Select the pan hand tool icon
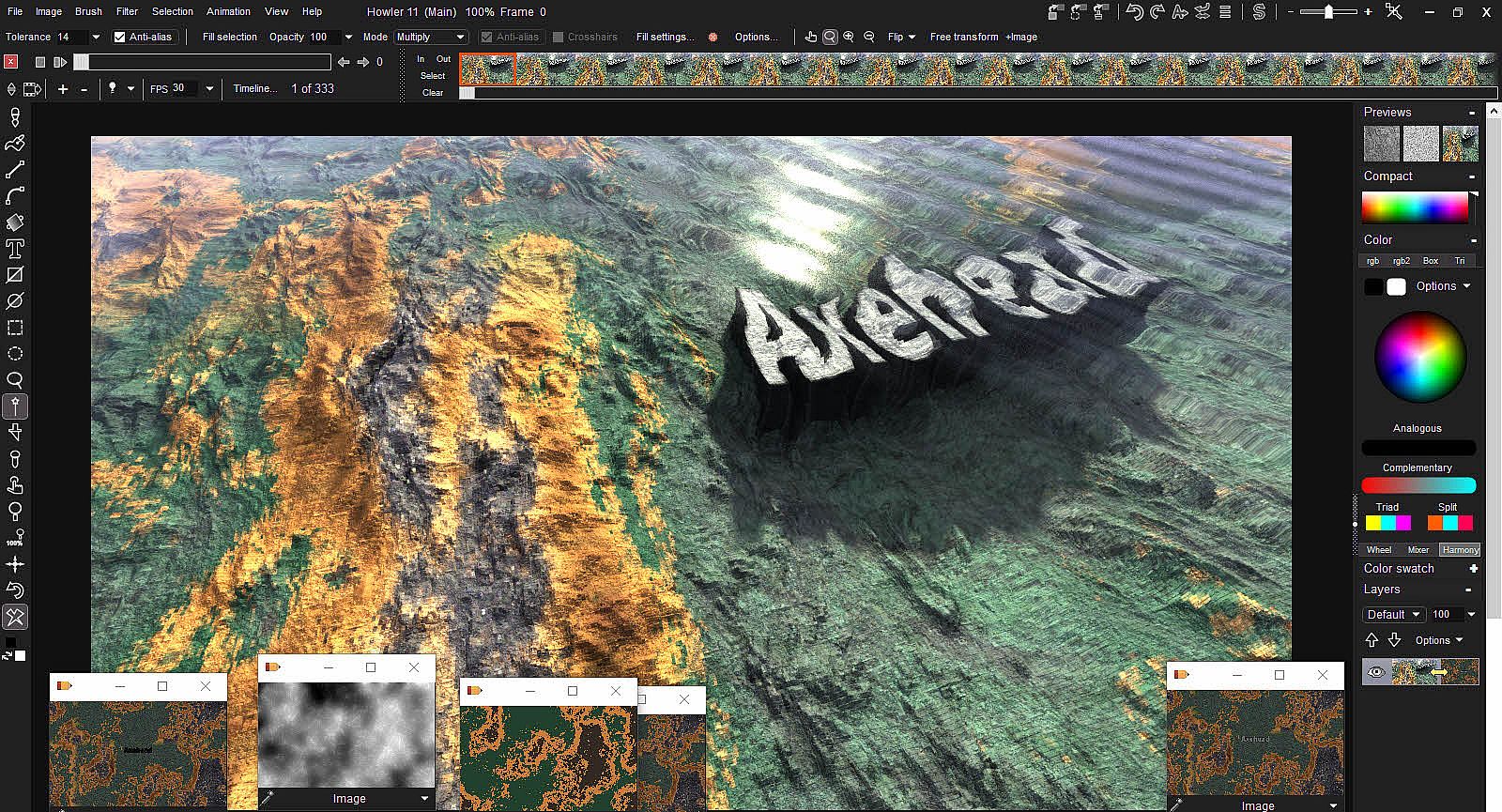The width and height of the screenshot is (1502, 812). [x=811, y=37]
